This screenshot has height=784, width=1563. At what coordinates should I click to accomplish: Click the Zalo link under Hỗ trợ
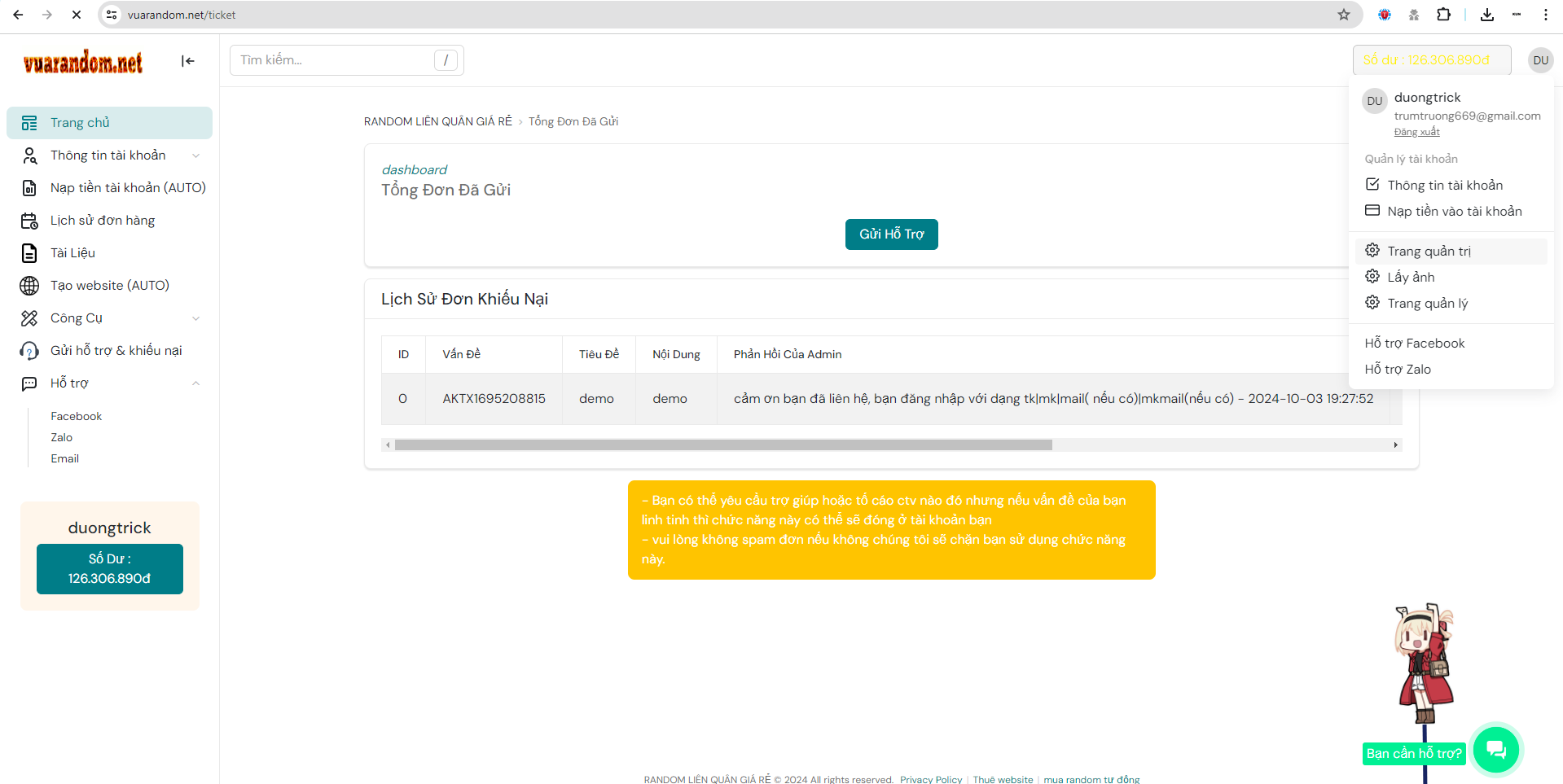[x=62, y=438]
